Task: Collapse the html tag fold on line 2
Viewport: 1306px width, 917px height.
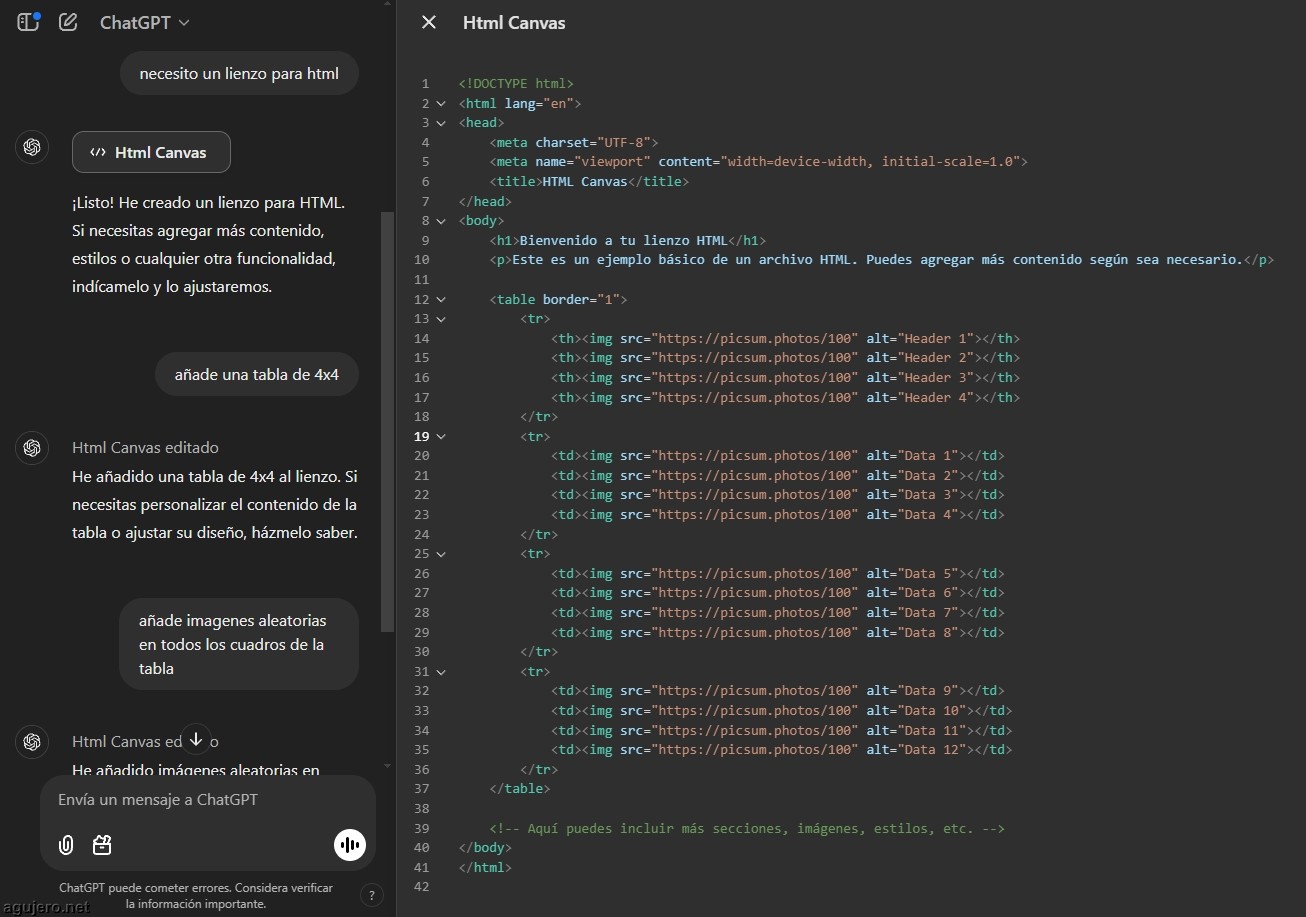Action: pyautogui.click(x=441, y=103)
